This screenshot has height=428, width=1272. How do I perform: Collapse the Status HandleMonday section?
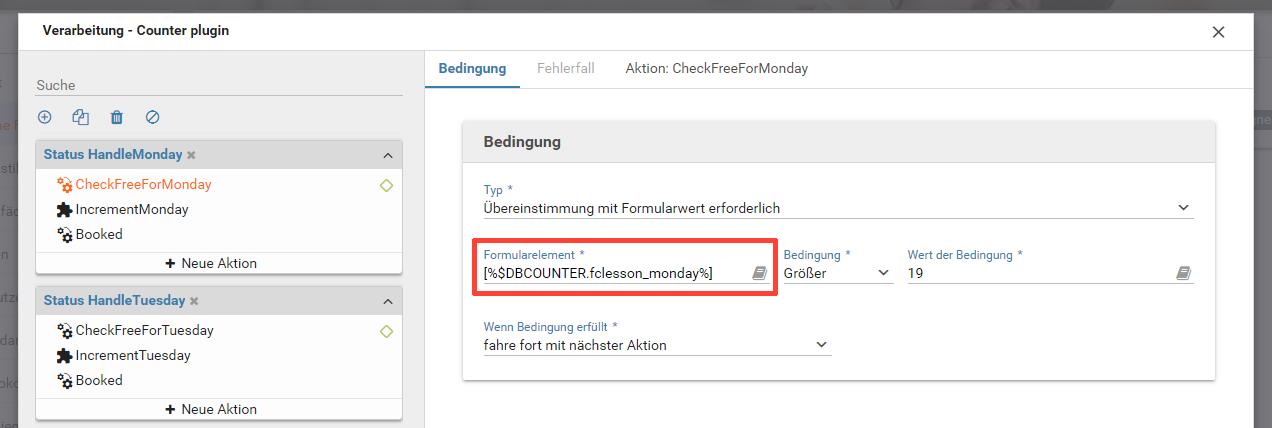(x=387, y=155)
